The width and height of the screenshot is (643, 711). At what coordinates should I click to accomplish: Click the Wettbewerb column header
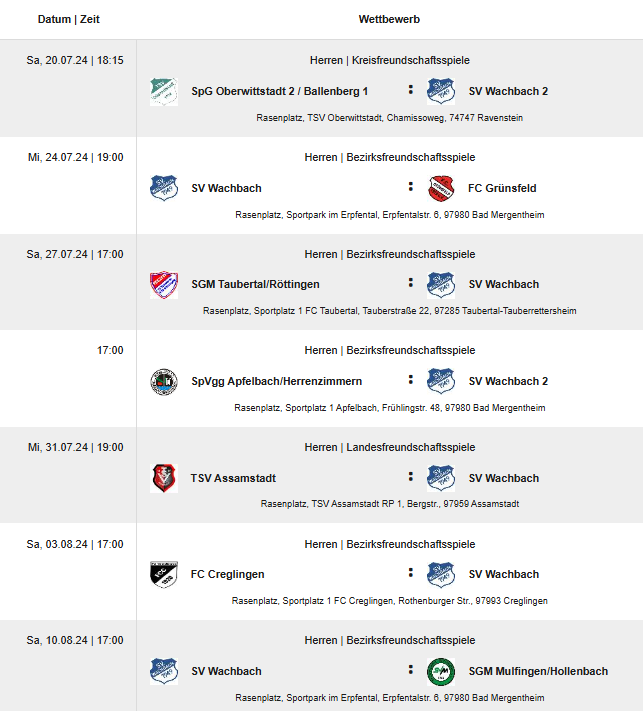pyautogui.click(x=389, y=19)
